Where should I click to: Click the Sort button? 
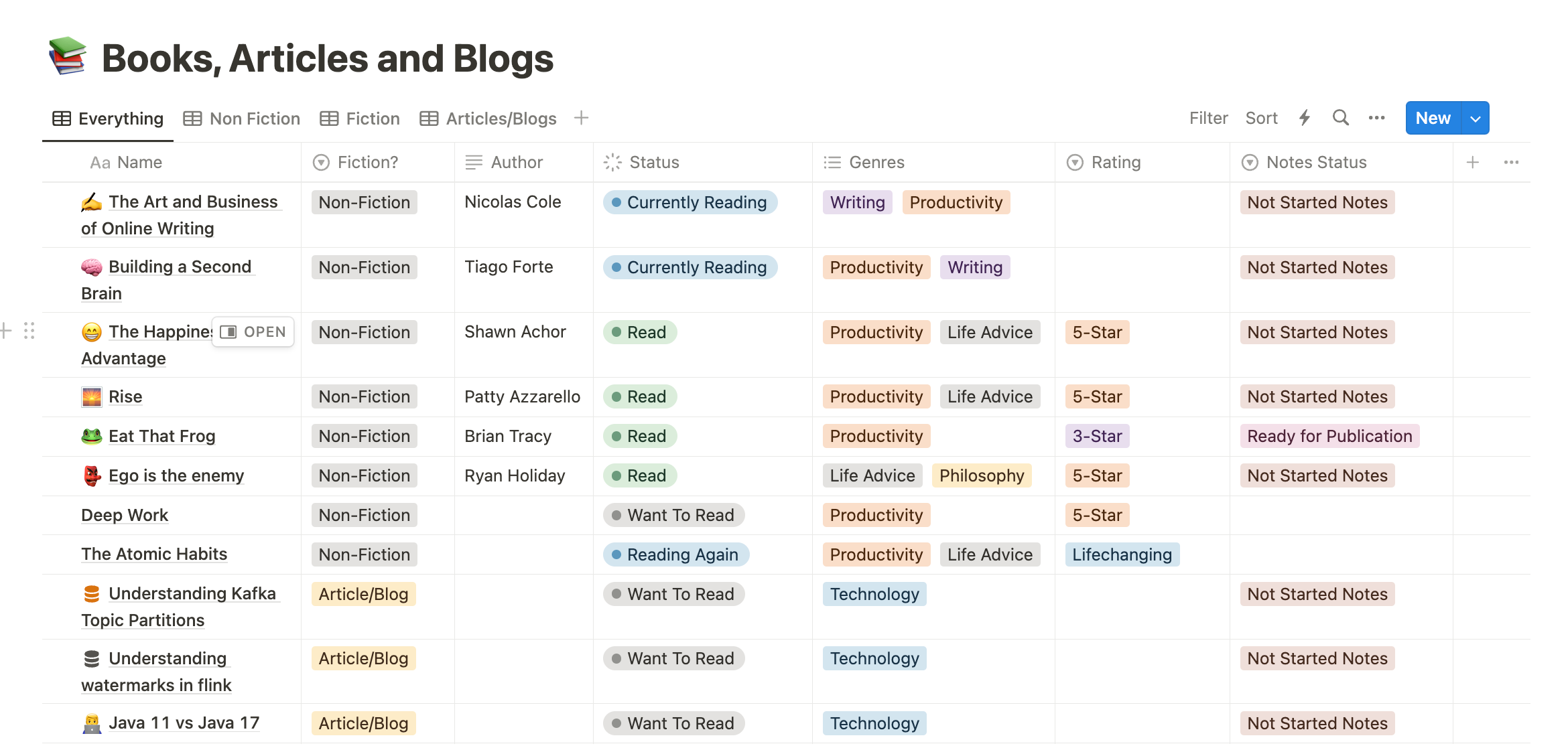1261,118
